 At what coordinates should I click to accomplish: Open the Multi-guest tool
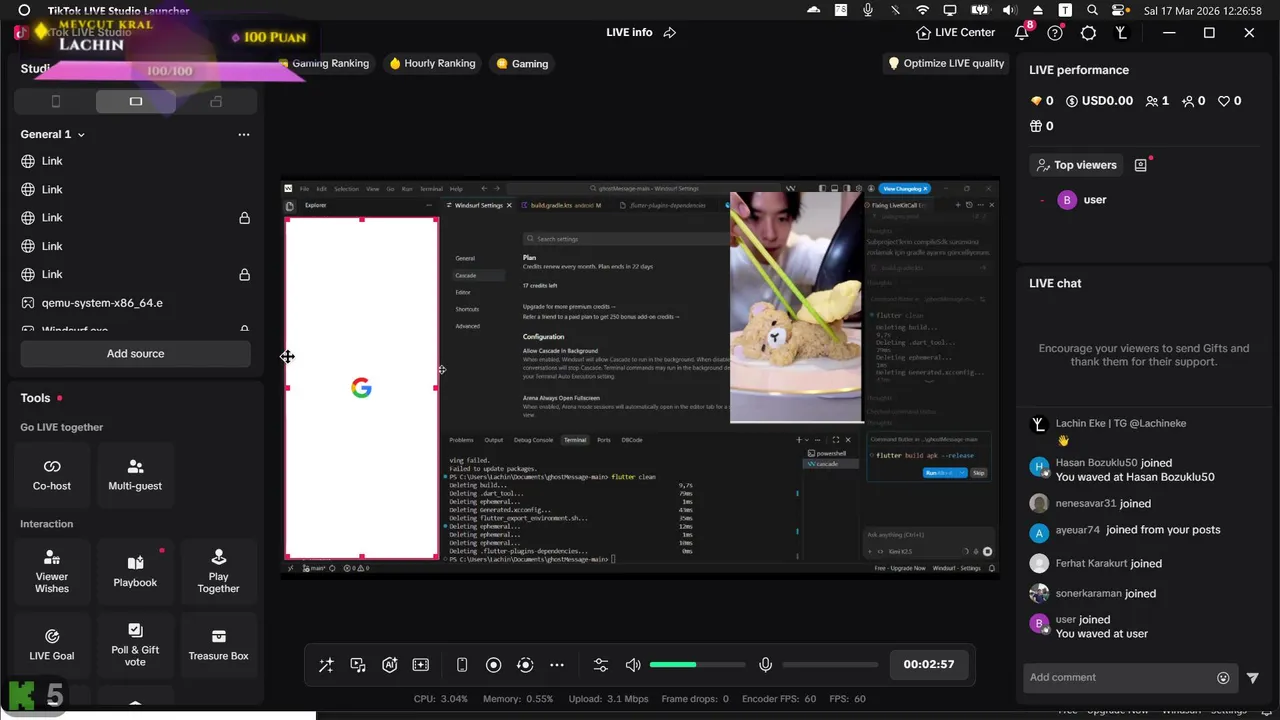click(x=135, y=475)
